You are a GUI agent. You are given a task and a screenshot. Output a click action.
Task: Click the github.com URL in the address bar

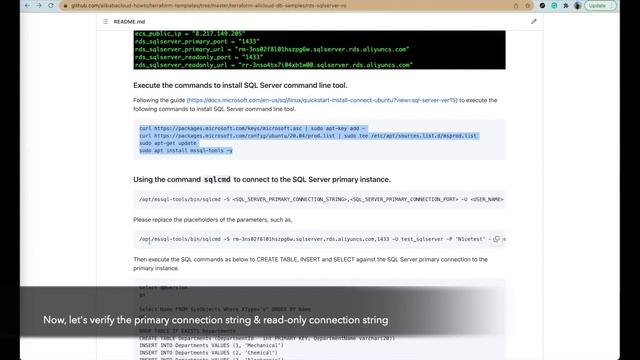209,6
